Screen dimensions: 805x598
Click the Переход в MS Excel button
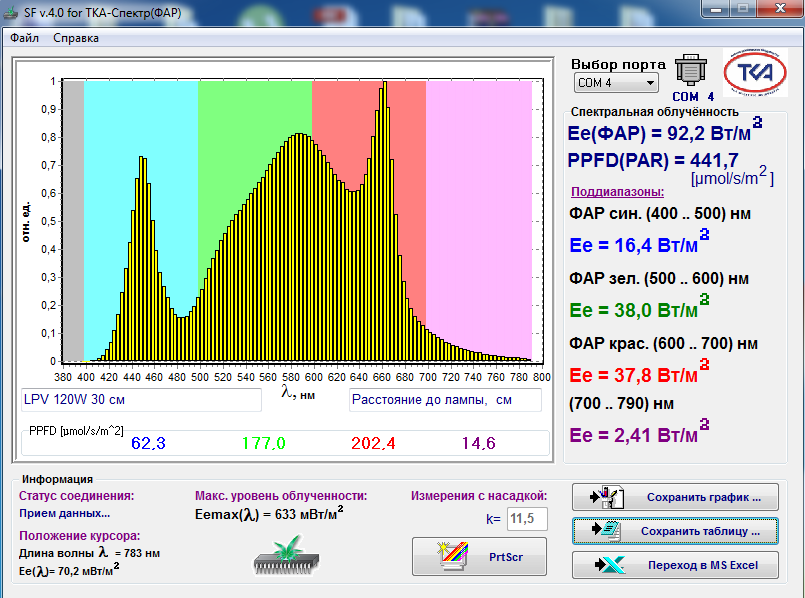click(x=675, y=565)
